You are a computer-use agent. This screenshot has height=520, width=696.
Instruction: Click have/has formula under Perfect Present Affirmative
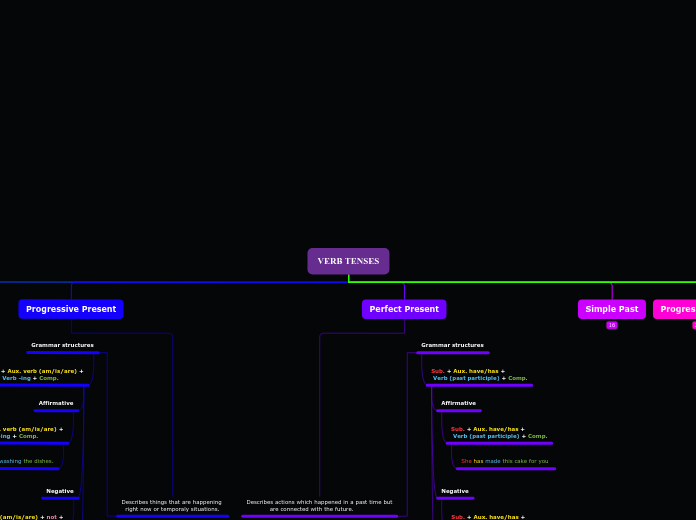pyautogui.click(x=499, y=433)
